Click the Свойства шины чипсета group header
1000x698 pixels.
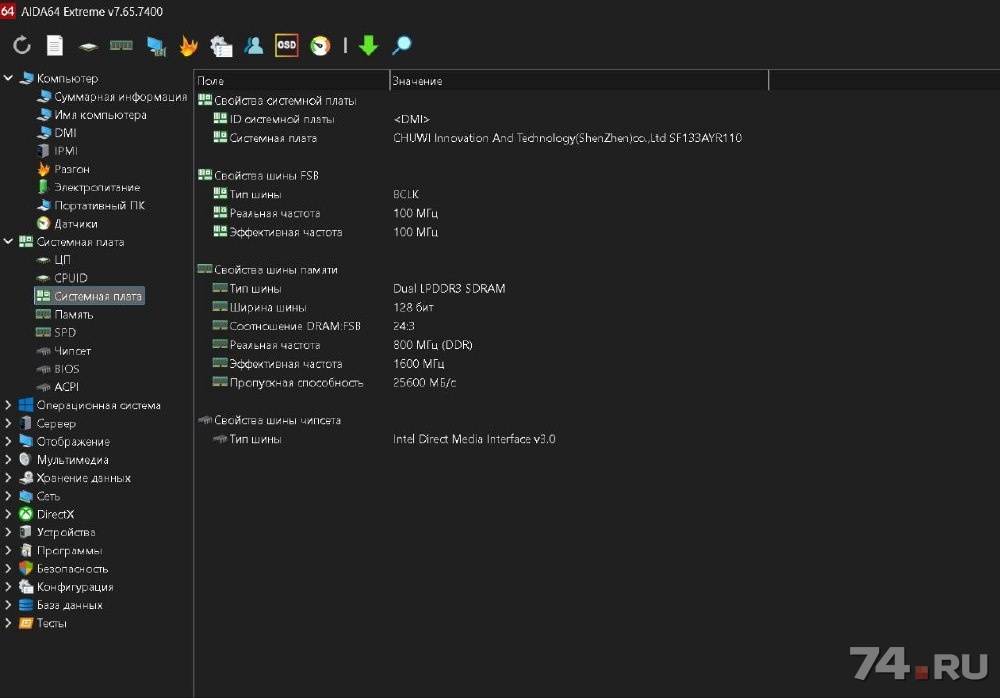[x=277, y=420]
